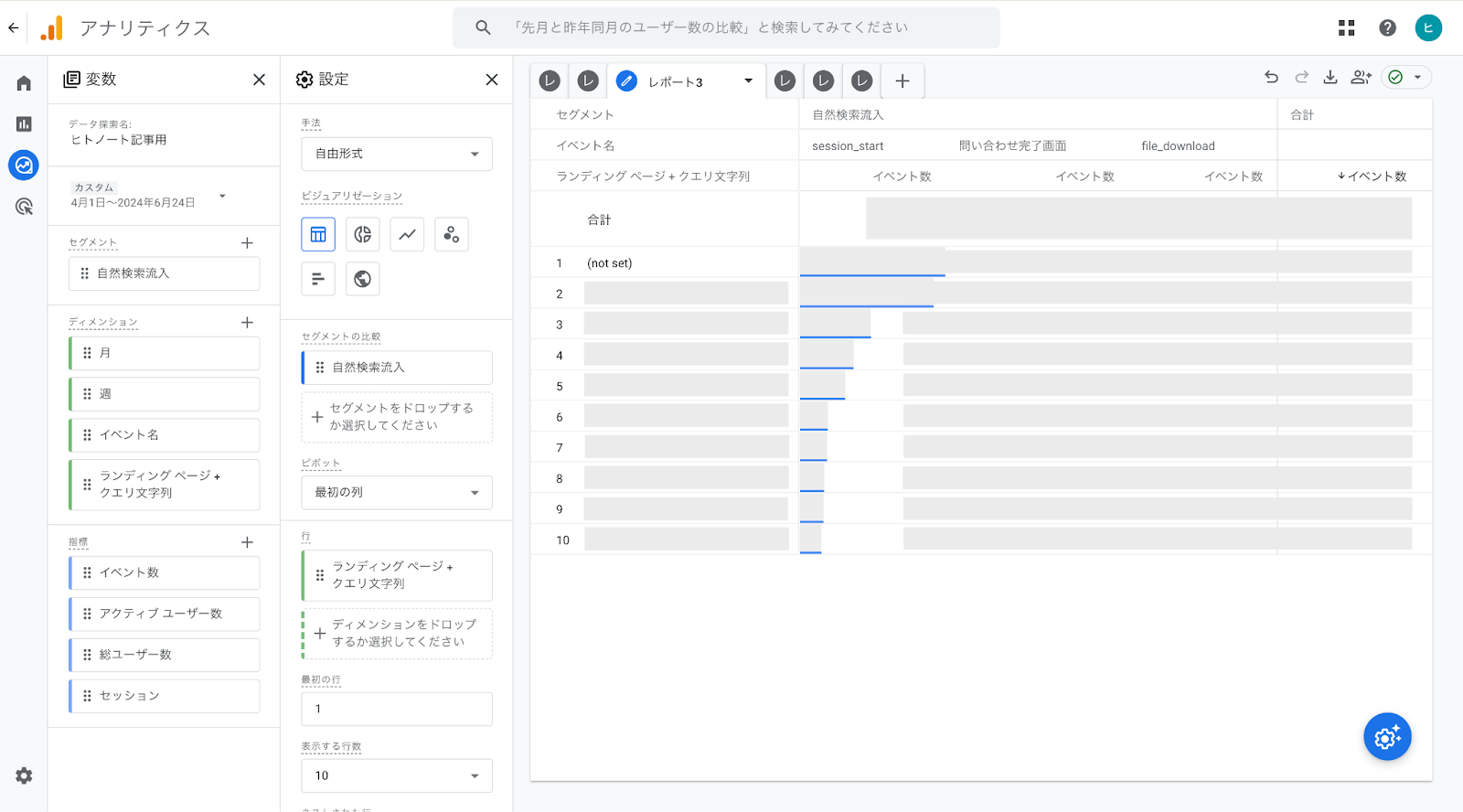Open the 手法 自由形式 dropdown

pyautogui.click(x=397, y=154)
